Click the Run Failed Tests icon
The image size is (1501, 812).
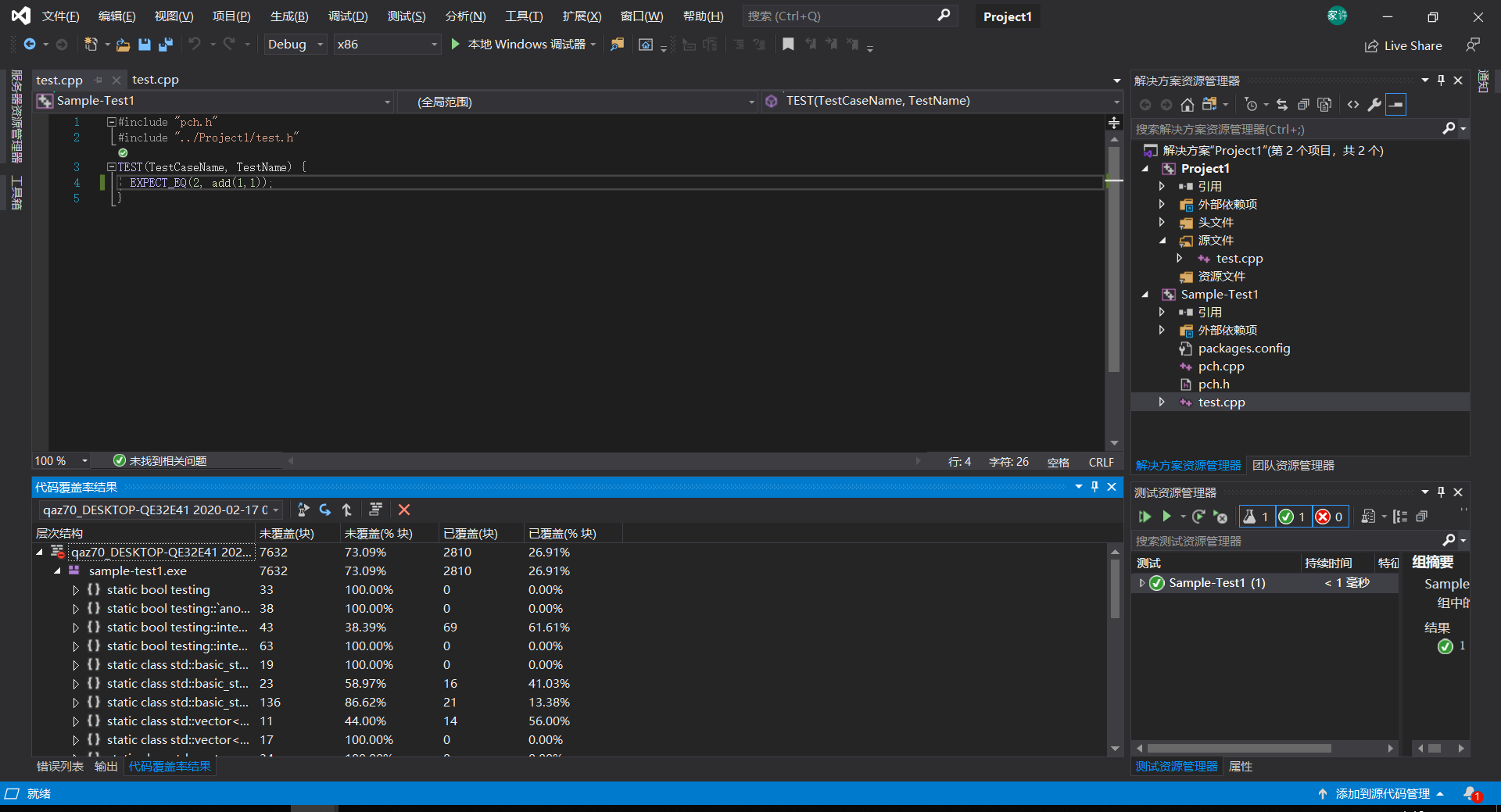coord(1220,517)
